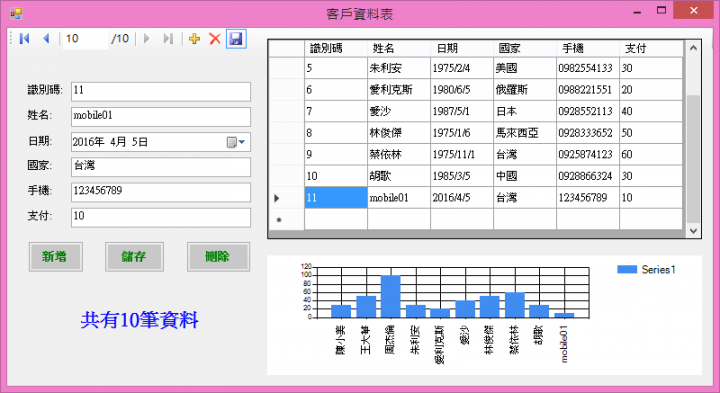720x393 pixels.
Task: Click the grid vertical scrollbar thumb
Action: point(693,158)
